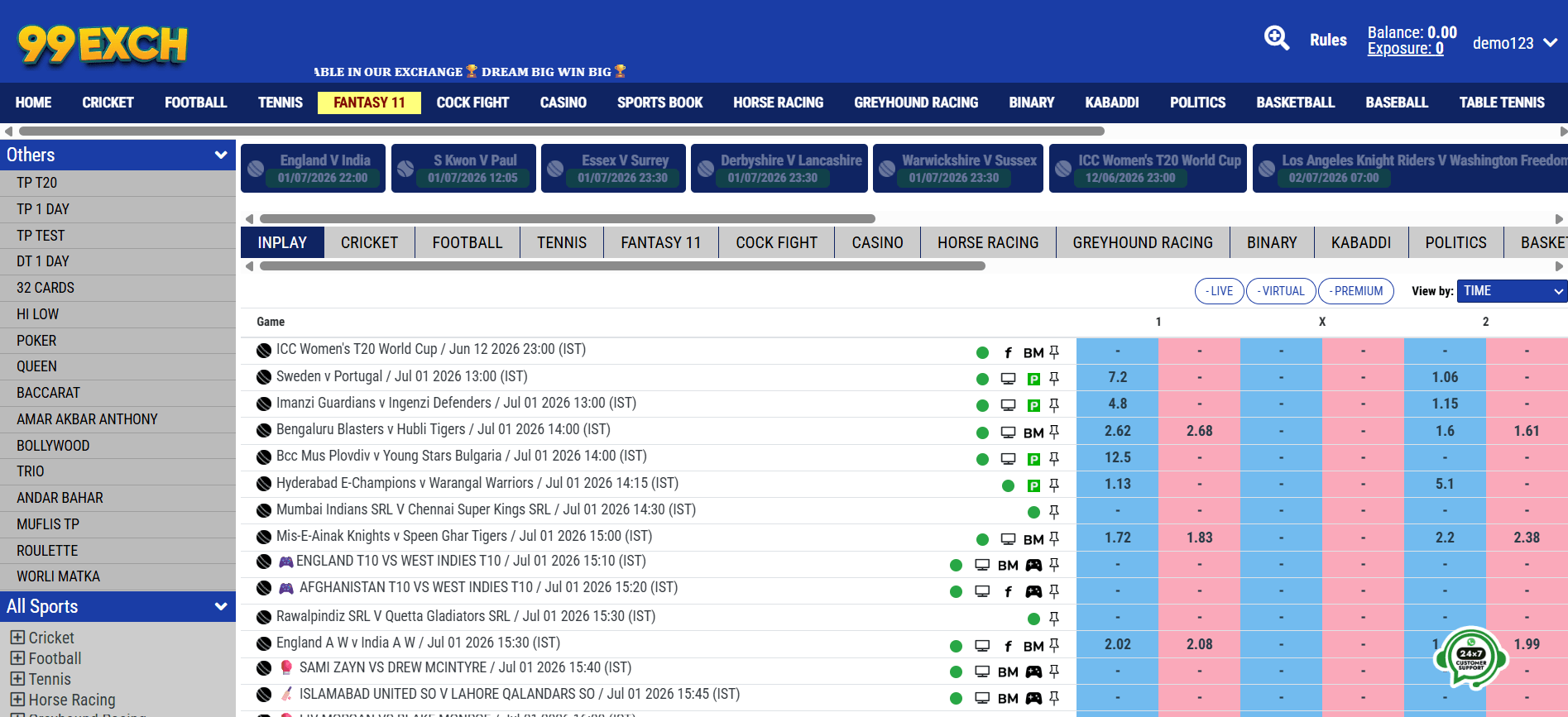Click back odds 2.62 for Bengaluru Blasters

pyautogui.click(x=1117, y=431)
